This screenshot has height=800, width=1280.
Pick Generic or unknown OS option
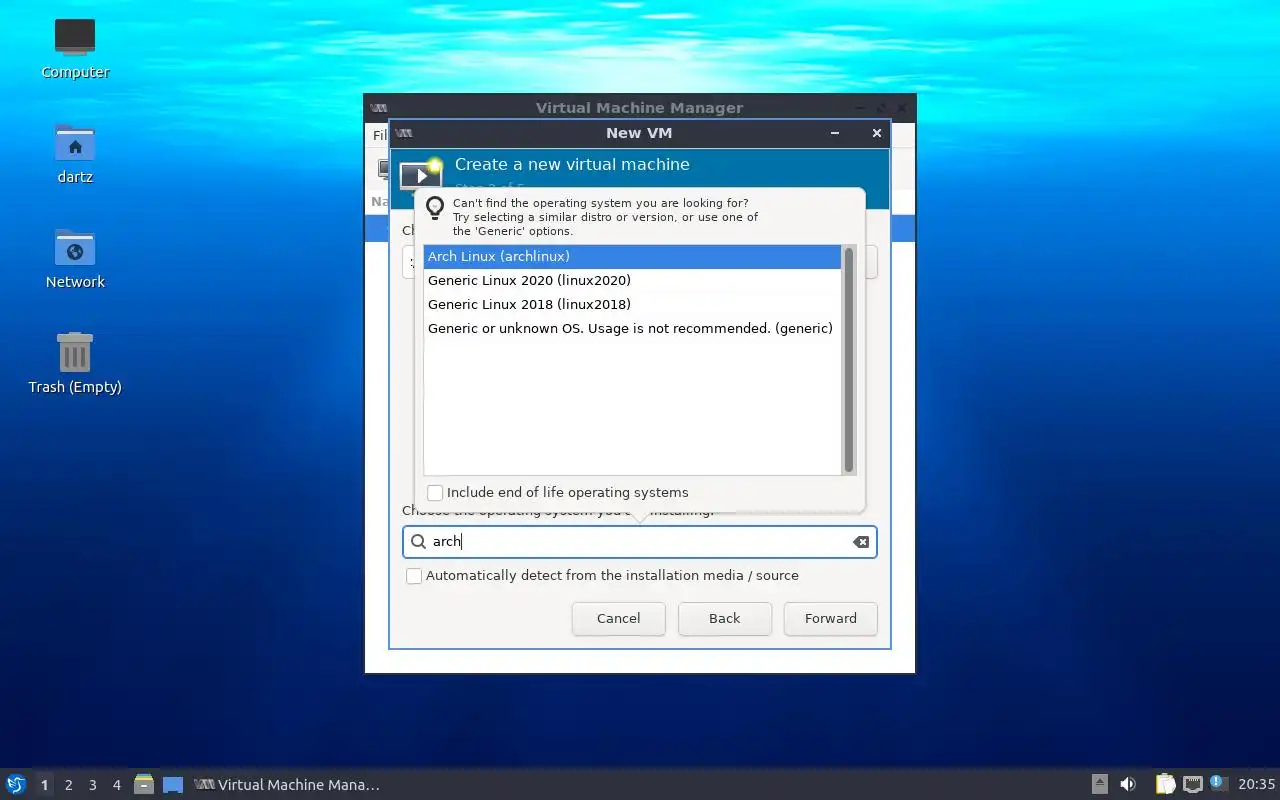(x=632, y=329)
